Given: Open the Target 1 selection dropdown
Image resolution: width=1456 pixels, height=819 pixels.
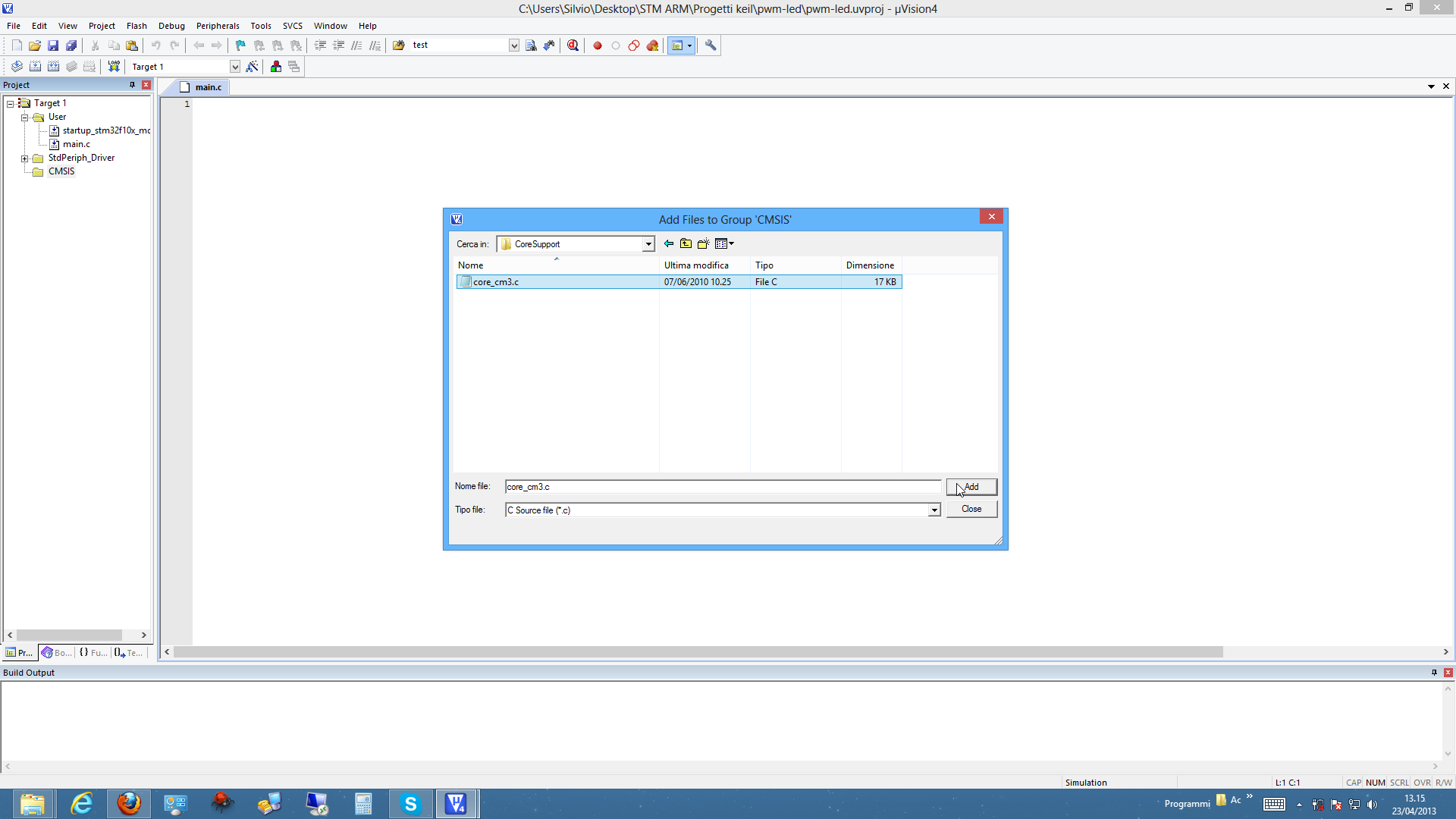Looking at the screenshot, I should (235, 67).
